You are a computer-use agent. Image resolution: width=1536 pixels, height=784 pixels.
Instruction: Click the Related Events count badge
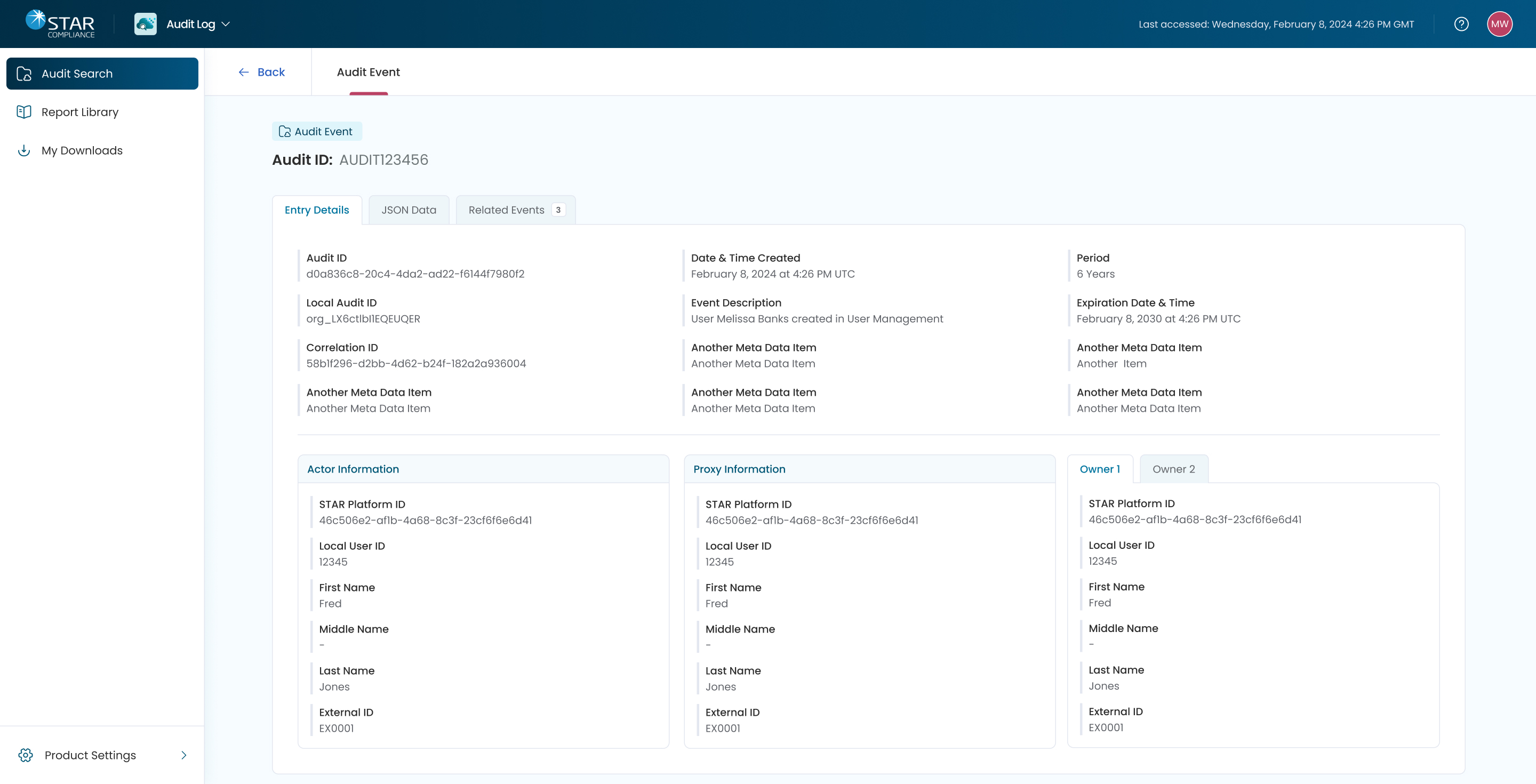[557, 210]
